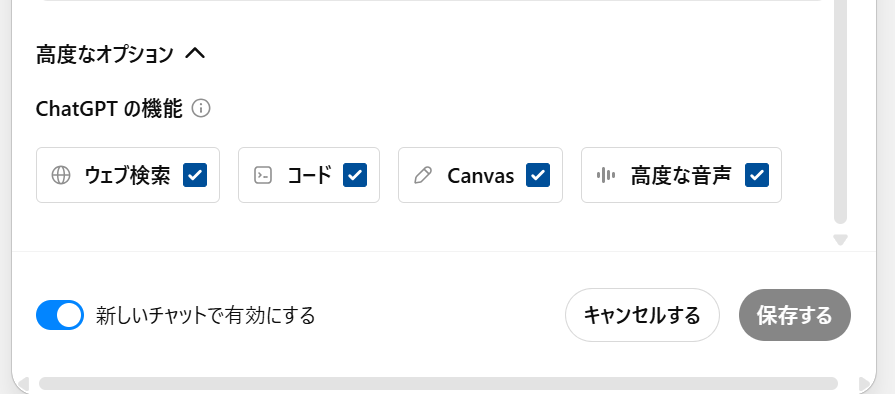Click the 保存する button
The width and height of the screenshot is (895, 394).
coord(795,315)
